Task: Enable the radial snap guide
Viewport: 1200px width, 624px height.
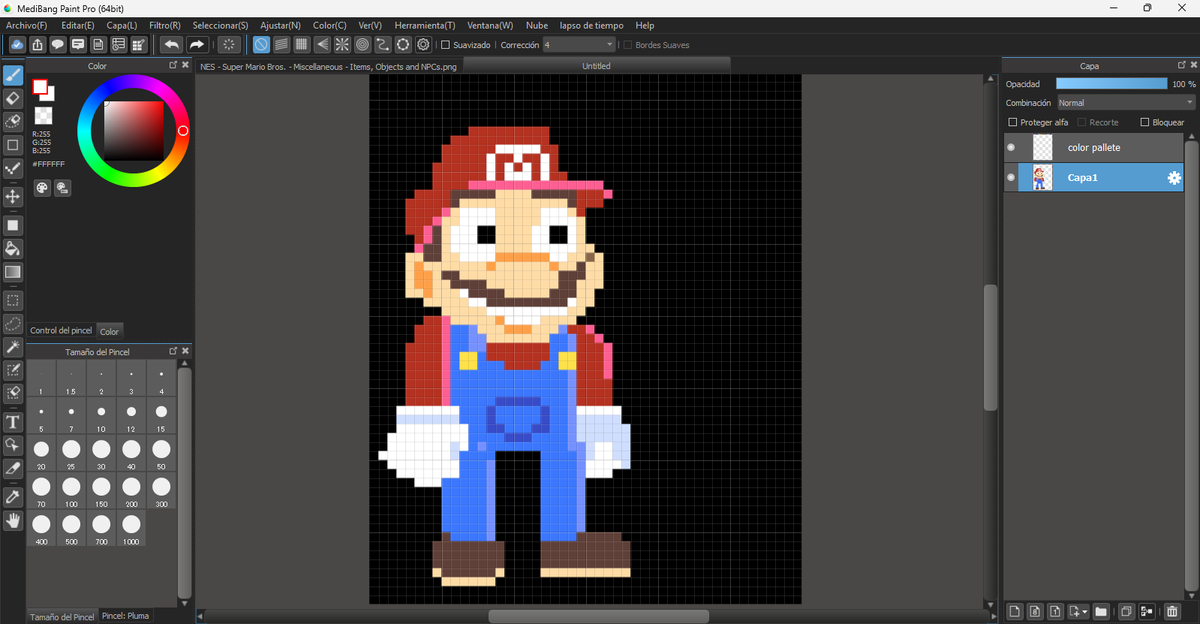Action: pyautogui.click(x=342, y=45)
